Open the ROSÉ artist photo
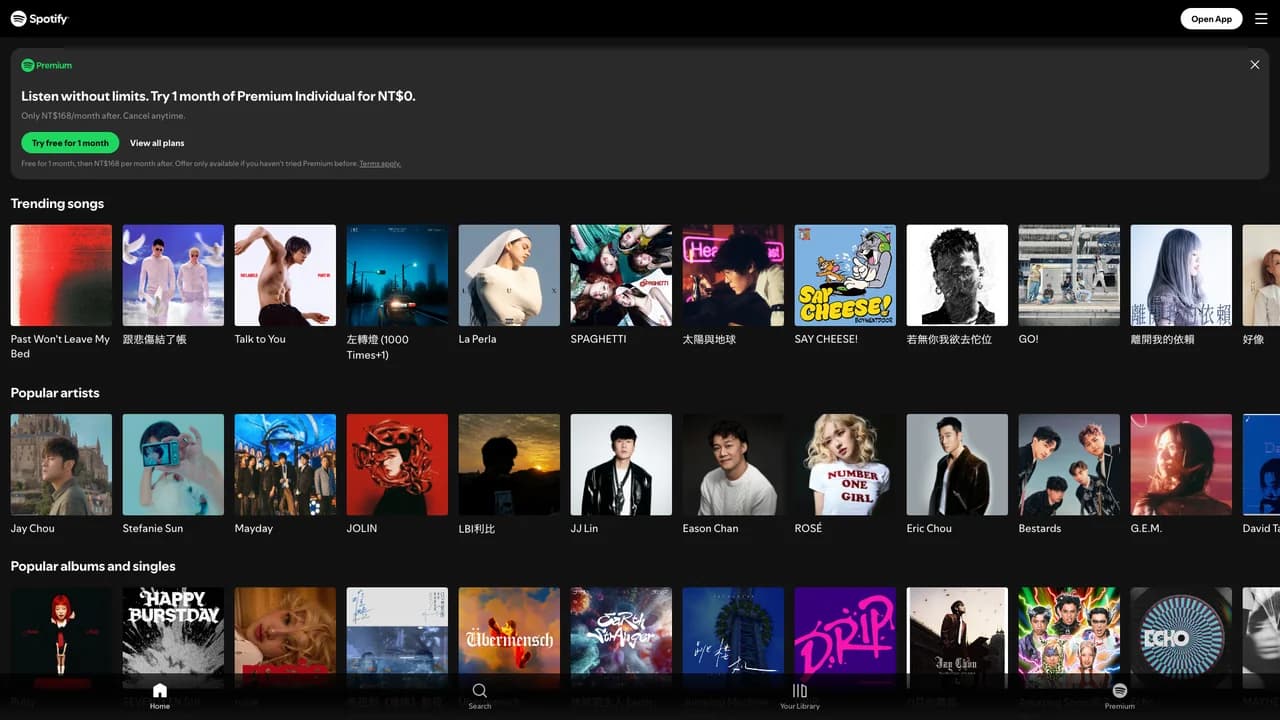The image size is (1280, 720). coord(845,465)
